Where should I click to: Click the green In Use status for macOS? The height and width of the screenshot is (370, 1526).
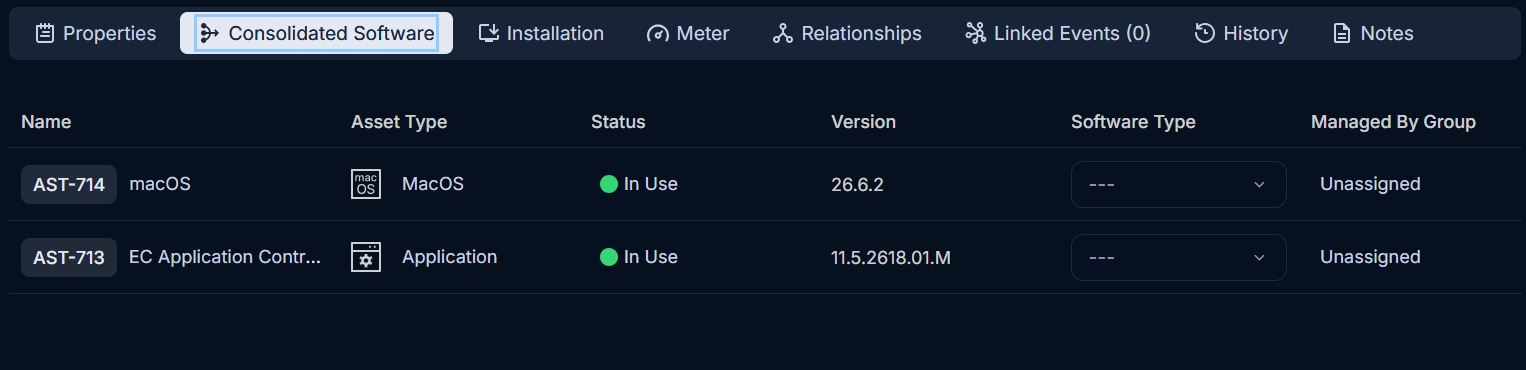click(639, 184)
